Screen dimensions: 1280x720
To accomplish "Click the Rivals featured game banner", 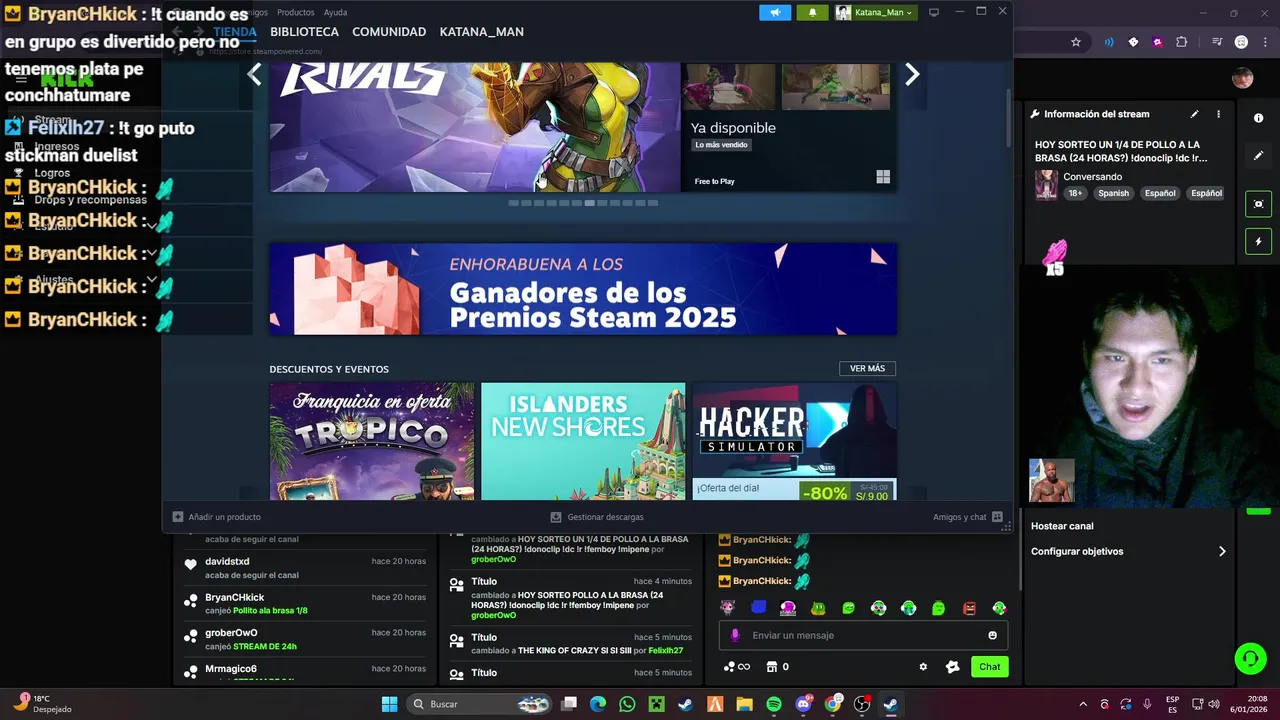I will [475, 127].
